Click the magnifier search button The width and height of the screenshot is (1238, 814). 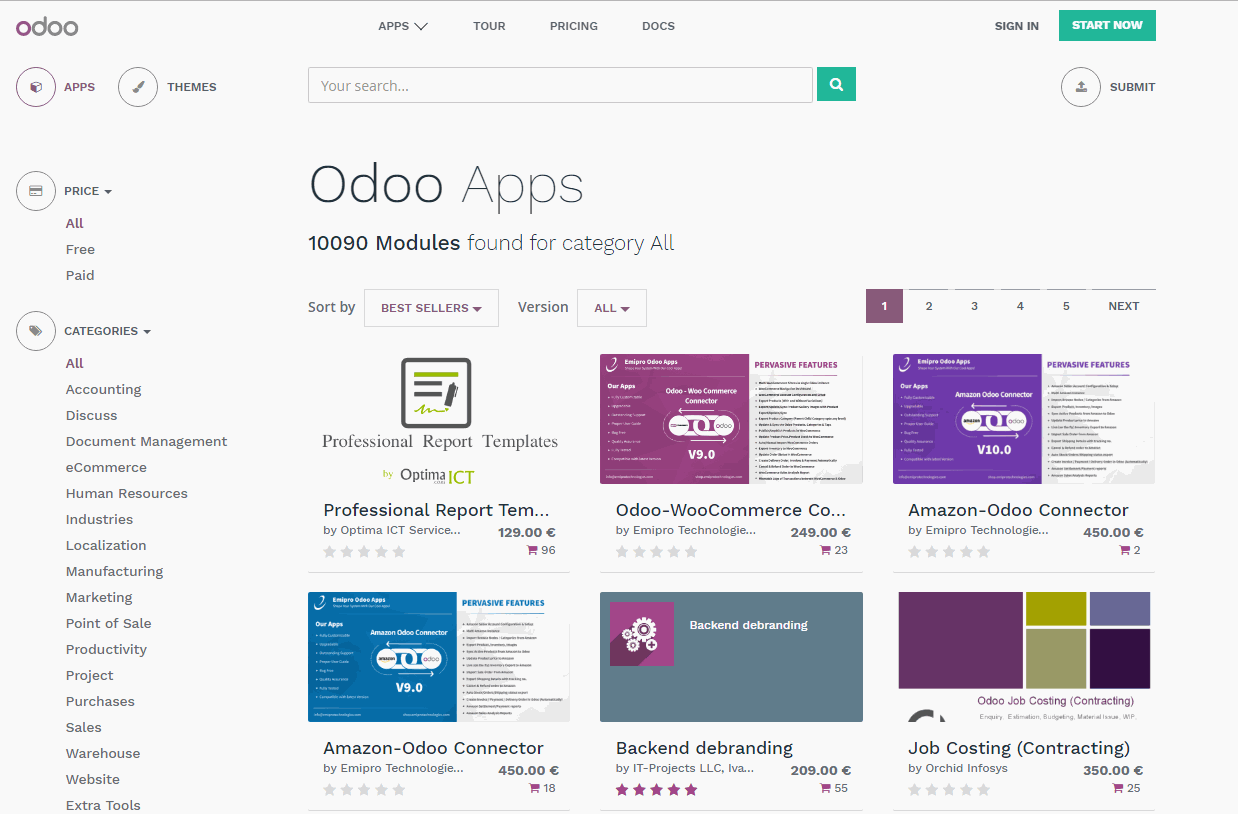coord(836,85)
